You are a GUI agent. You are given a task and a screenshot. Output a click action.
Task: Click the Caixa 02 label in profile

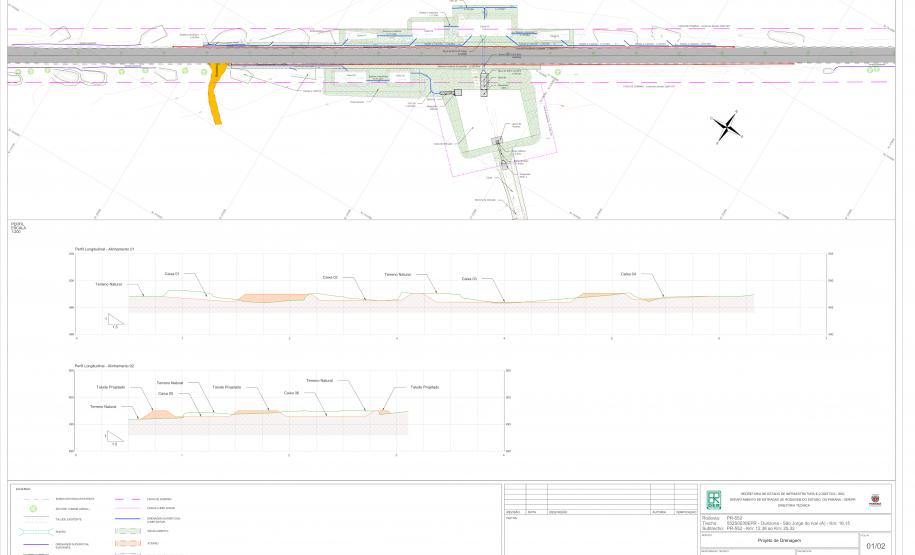(x=329, y=277)
